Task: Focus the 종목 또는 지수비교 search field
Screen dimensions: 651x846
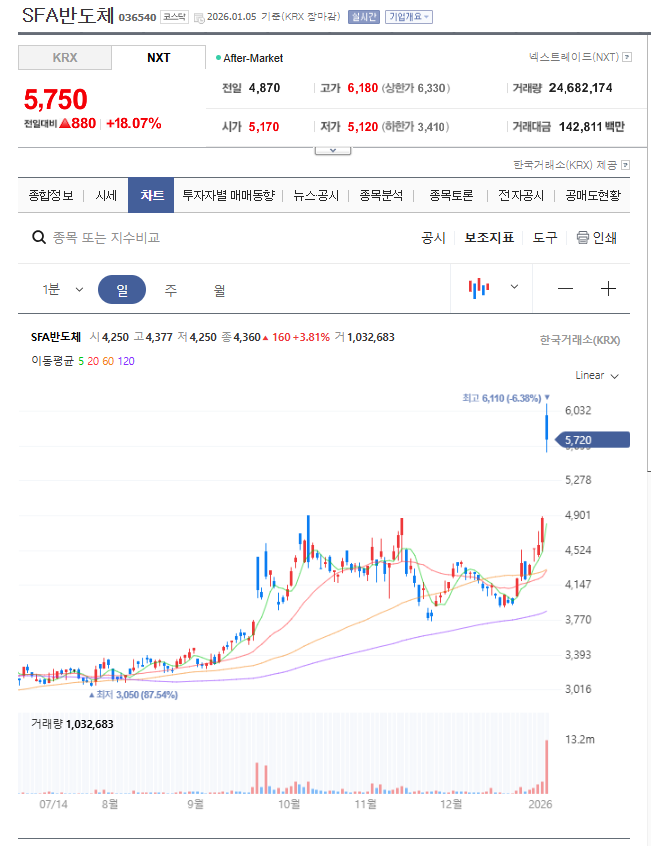Action: 106,237
